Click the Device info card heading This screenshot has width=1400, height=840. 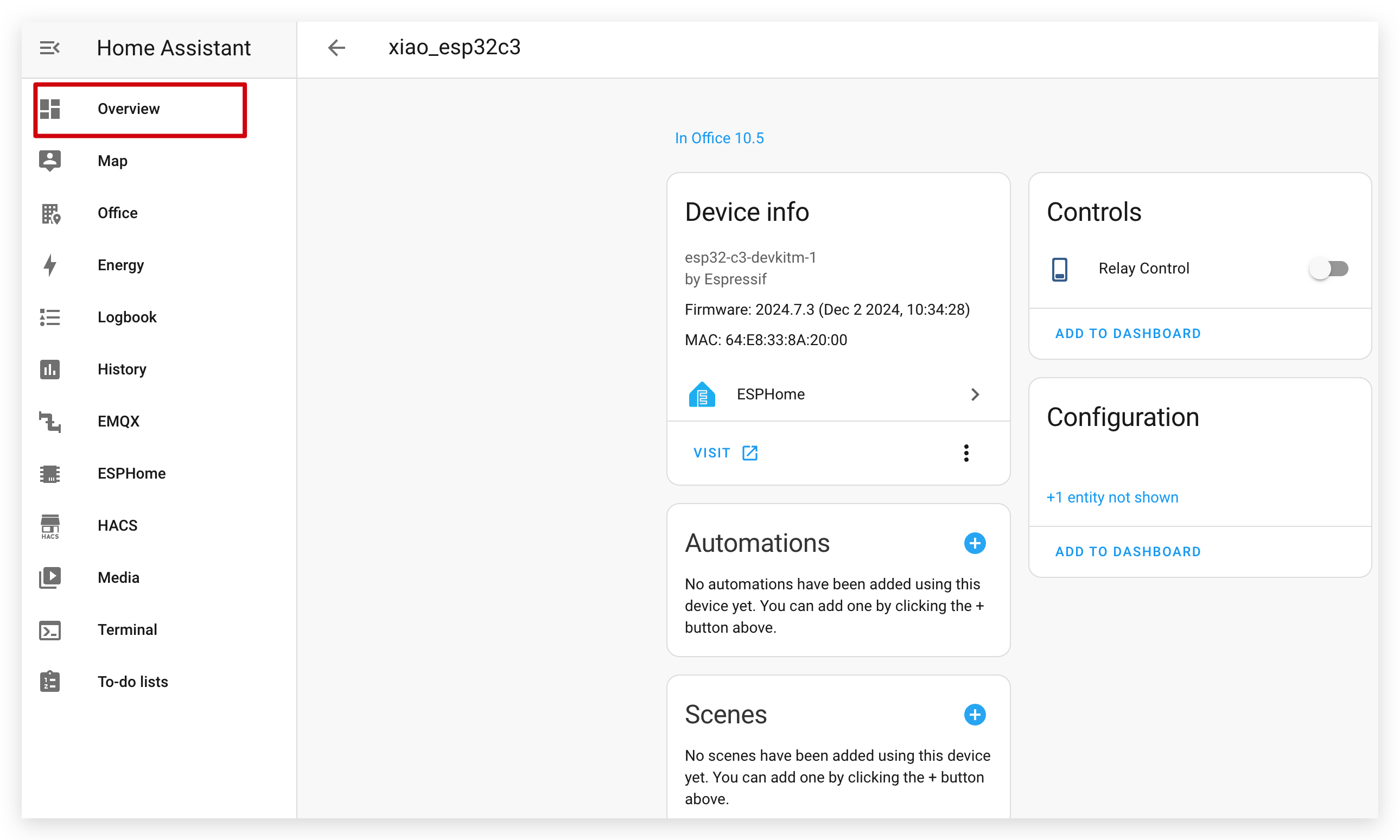pyautogui.click(x=747, y=212)
